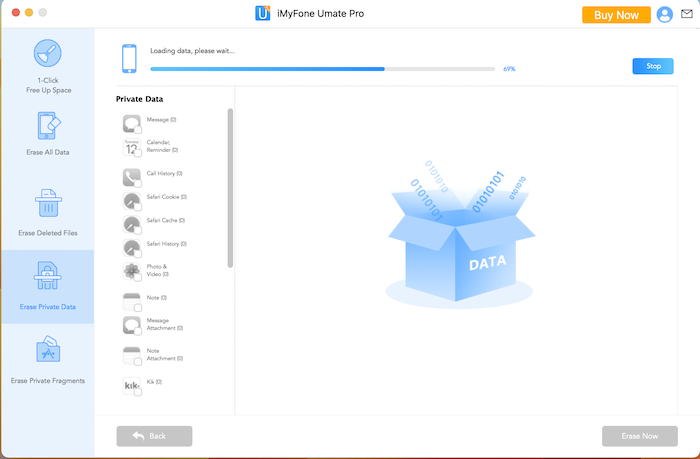Click the Call History (0) label

click(164, 173)
